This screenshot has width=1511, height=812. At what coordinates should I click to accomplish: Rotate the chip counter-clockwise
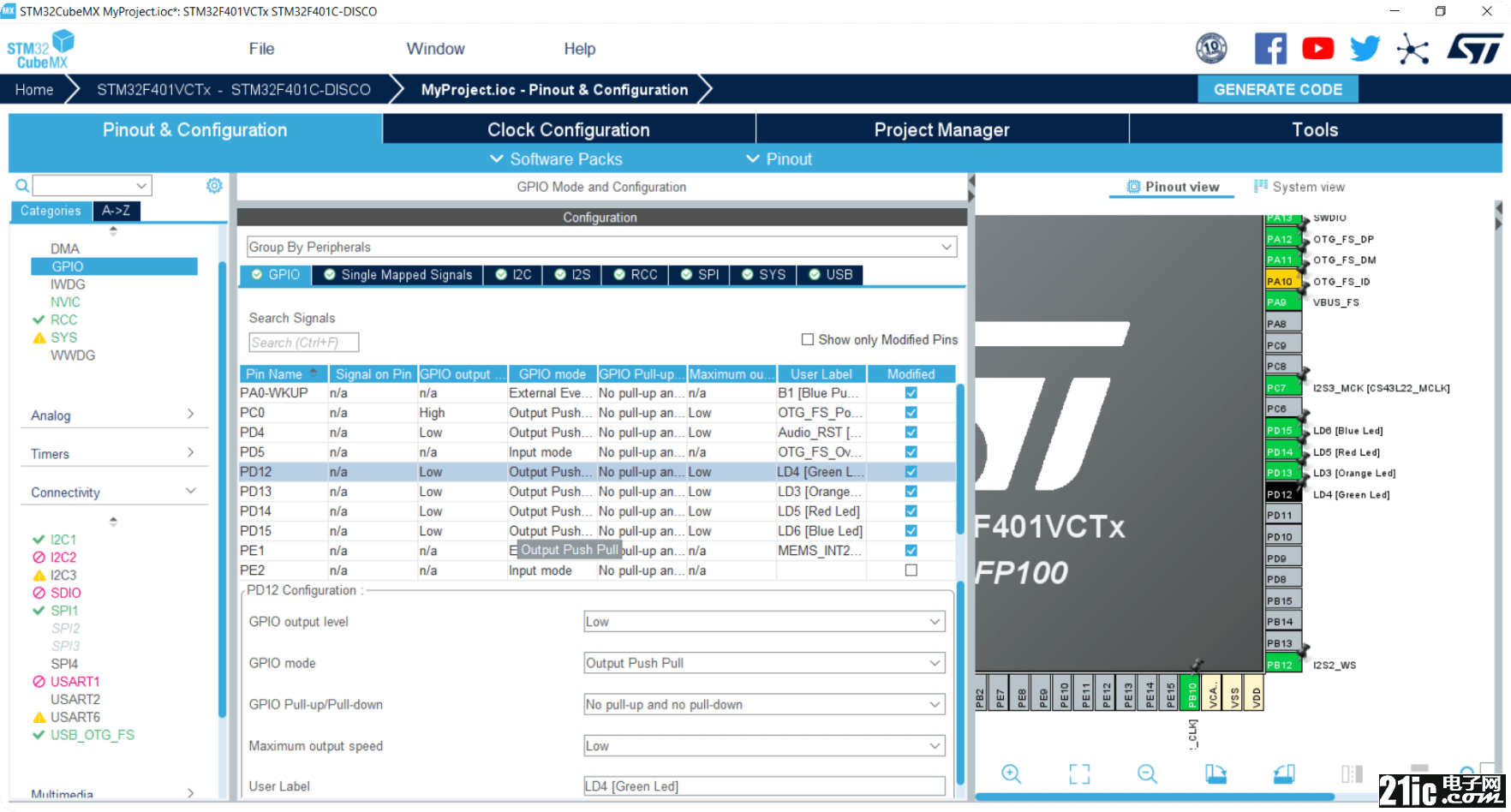(x=1284, y=773)
